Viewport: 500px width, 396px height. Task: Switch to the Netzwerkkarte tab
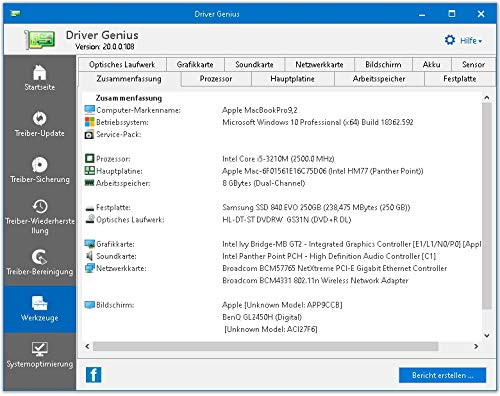coord(319,64)
